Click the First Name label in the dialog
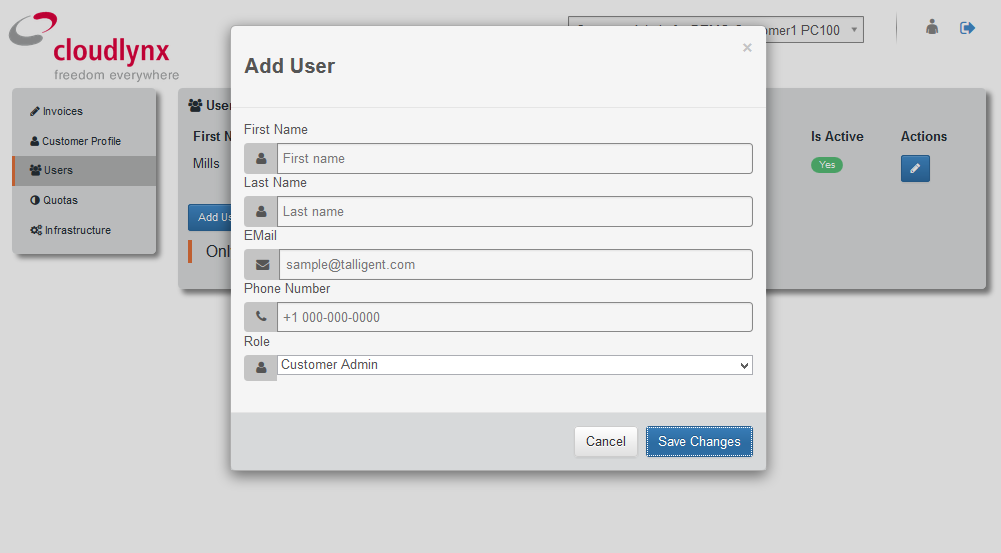This screenshot has width=1001, height=553. (276, 130)
